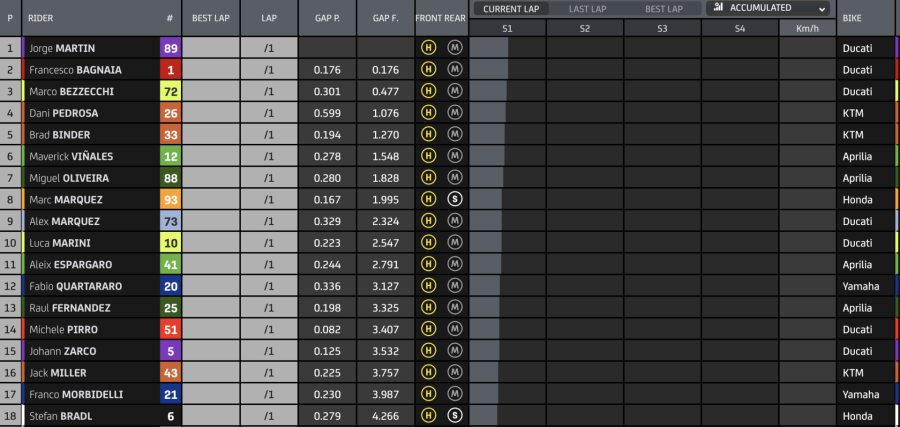Click Pirro's front tyre H icon
This screenshot has height=427, width=900.
point(428,329)
